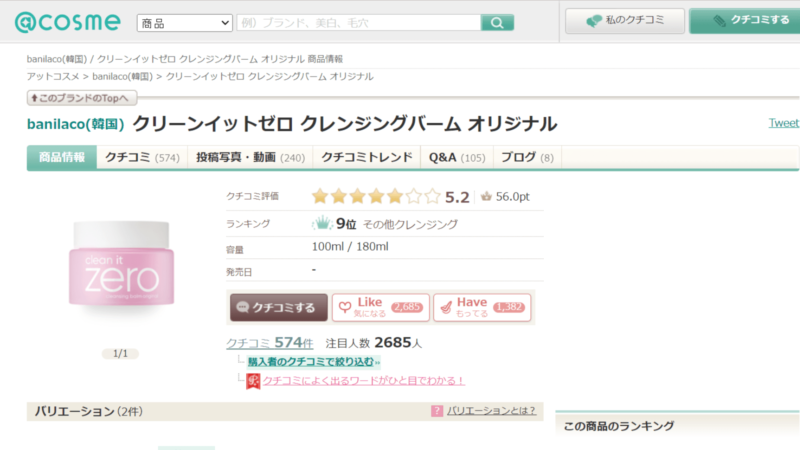Click the 1/1 image counter
The height and width of the screenshot is (450, 800).
[120, 354]
